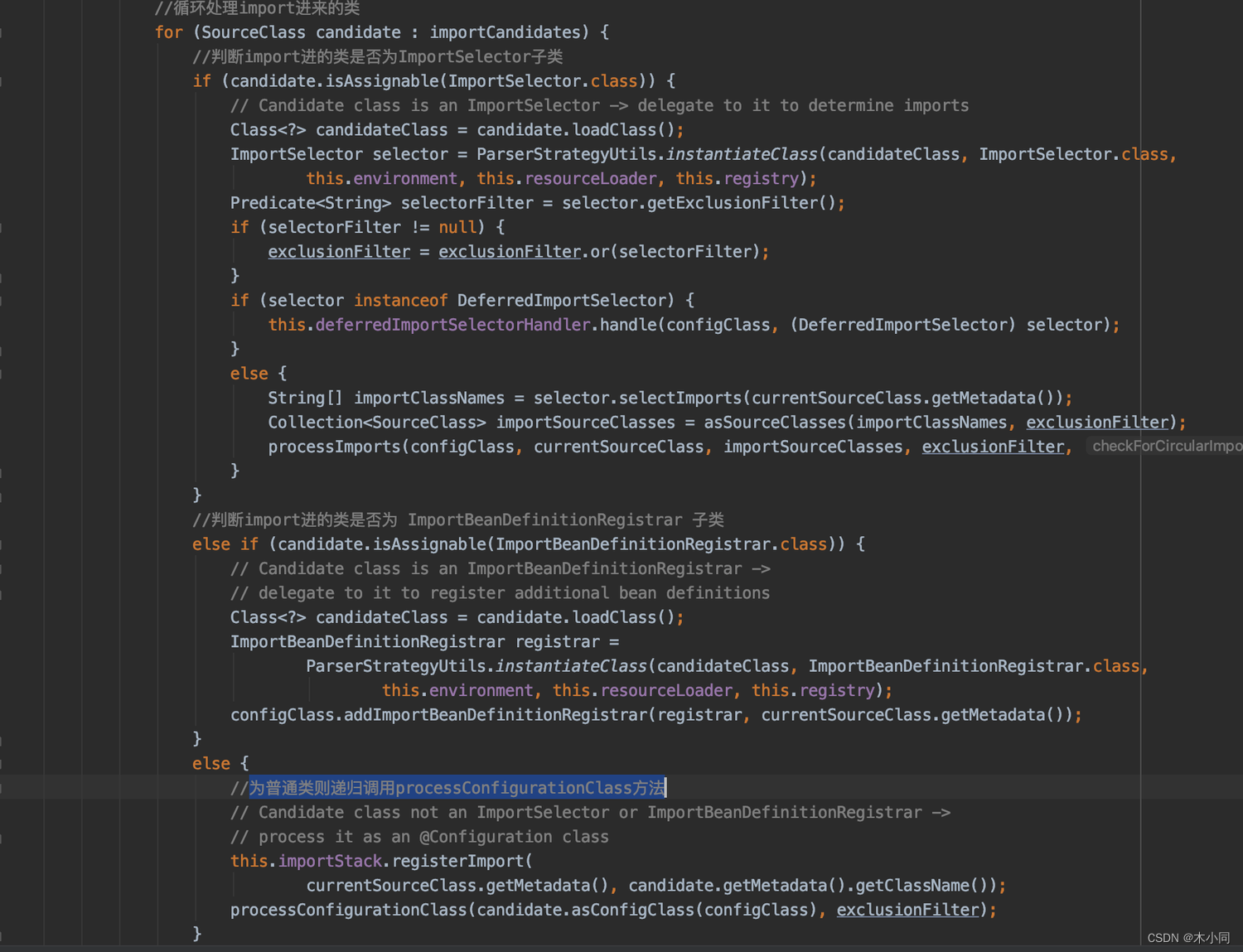Click the 'instanceof' keyword
The image size is (1243, 952).
401,301
